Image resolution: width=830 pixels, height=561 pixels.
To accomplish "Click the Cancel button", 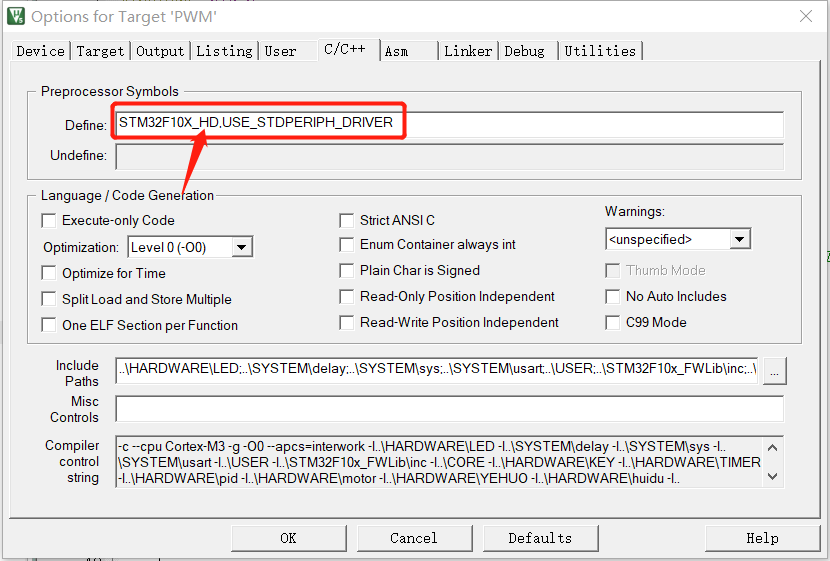I will pos(414,538).
